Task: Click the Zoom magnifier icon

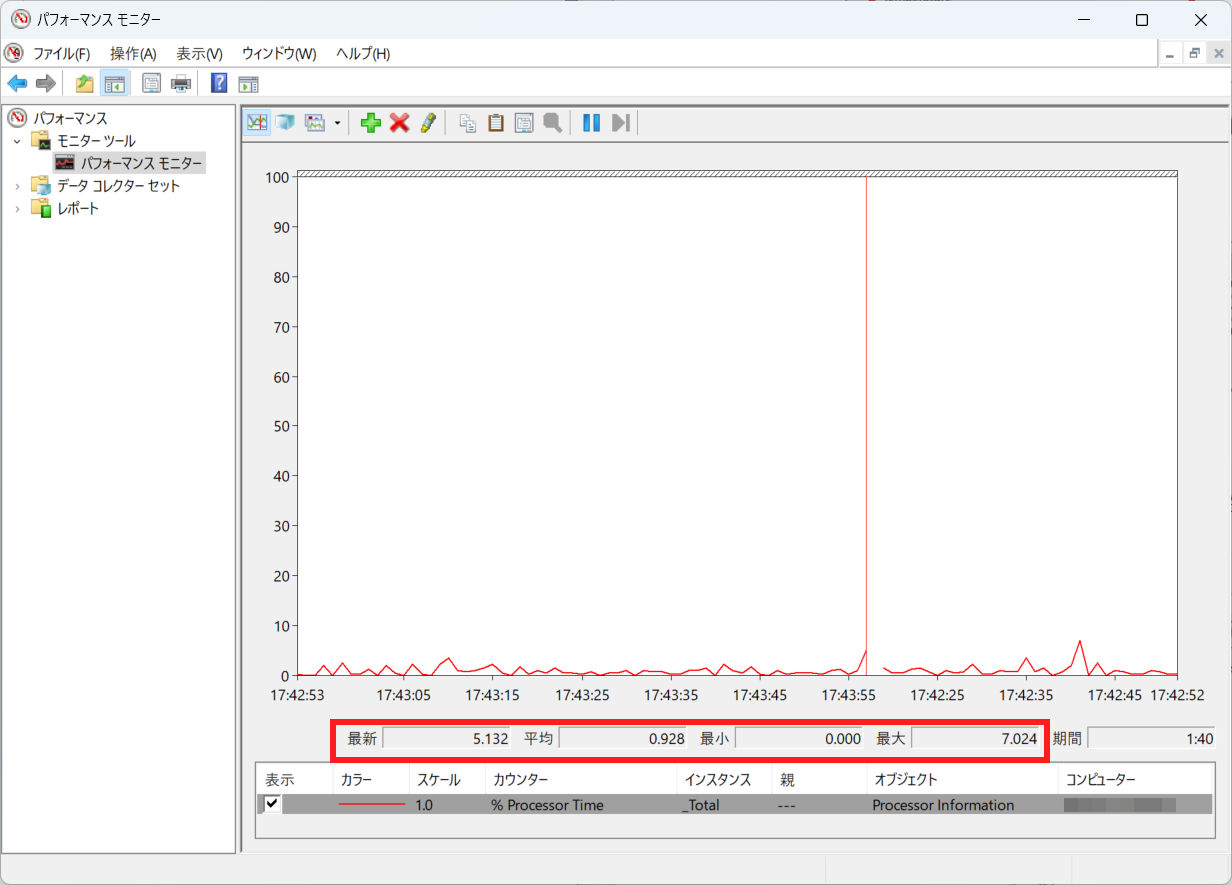Action: (x=552, y=122)
